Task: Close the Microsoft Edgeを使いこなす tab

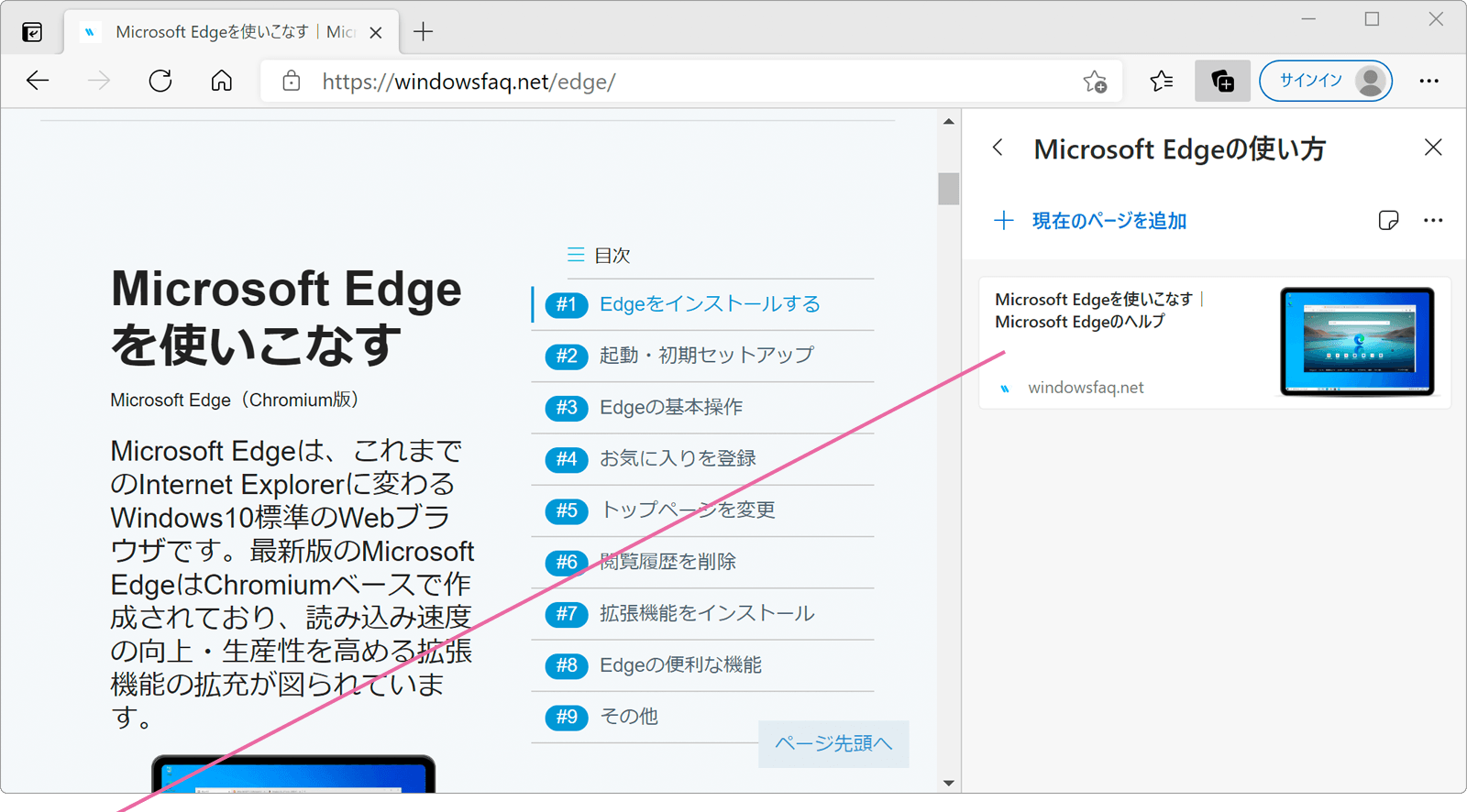Action: pyautogui.click(x=376, y=33)
